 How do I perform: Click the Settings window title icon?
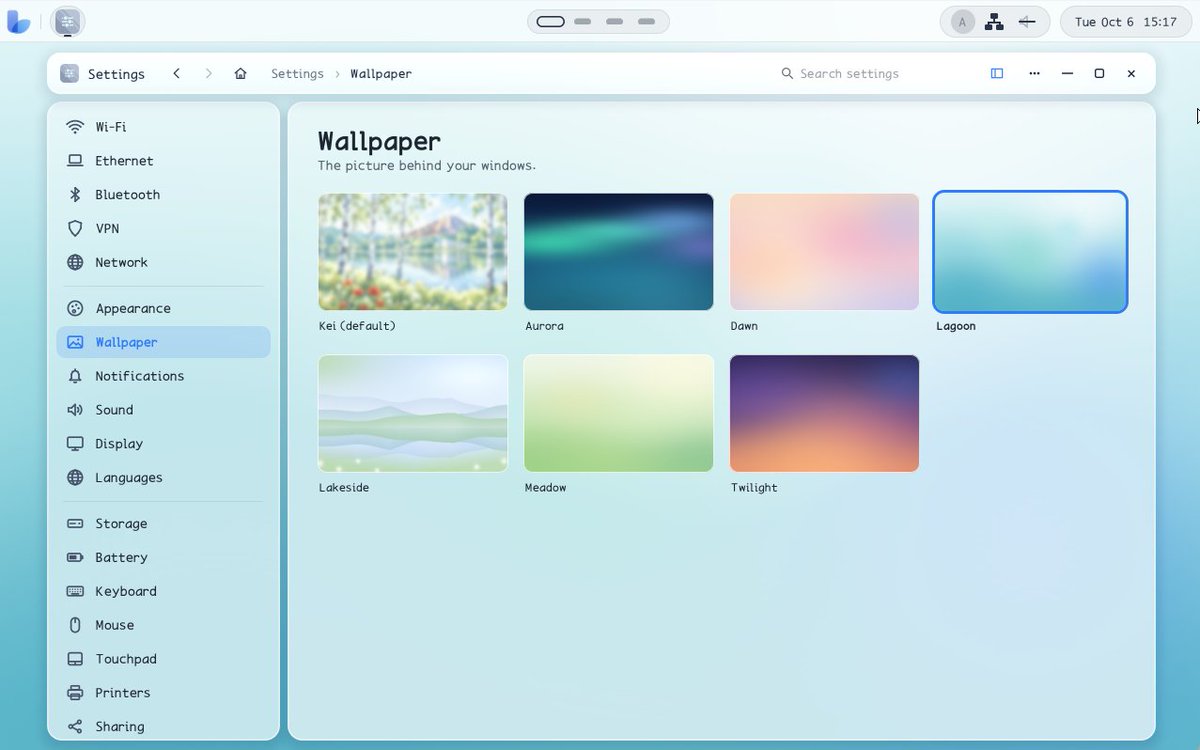69,74
